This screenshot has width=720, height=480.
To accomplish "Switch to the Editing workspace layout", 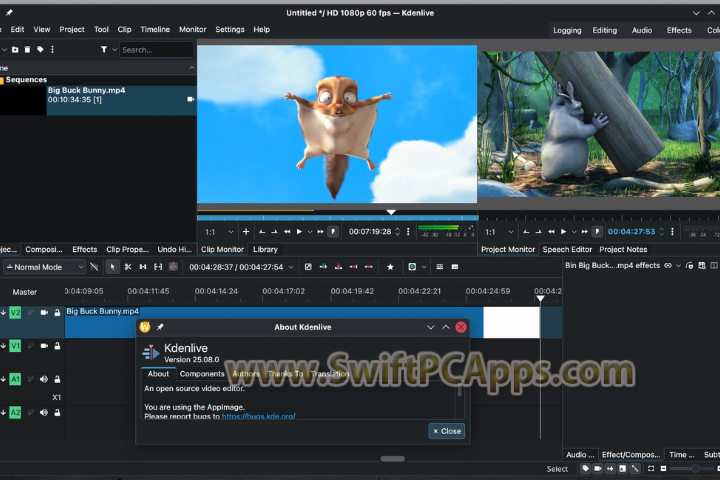I will click(x=604, y=30).
